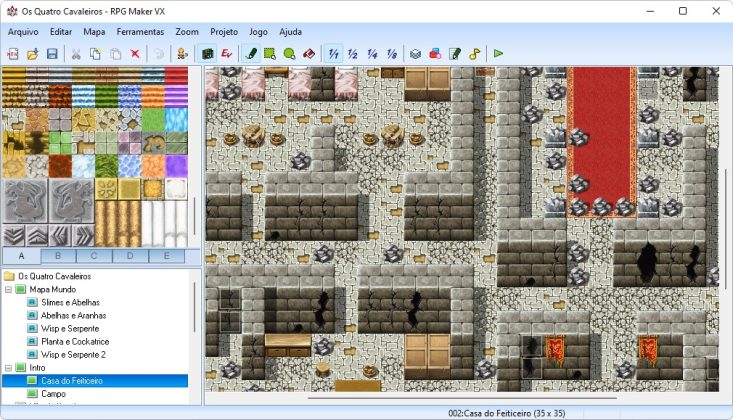Set map zoom to 1/4 scale

point(372,54)
